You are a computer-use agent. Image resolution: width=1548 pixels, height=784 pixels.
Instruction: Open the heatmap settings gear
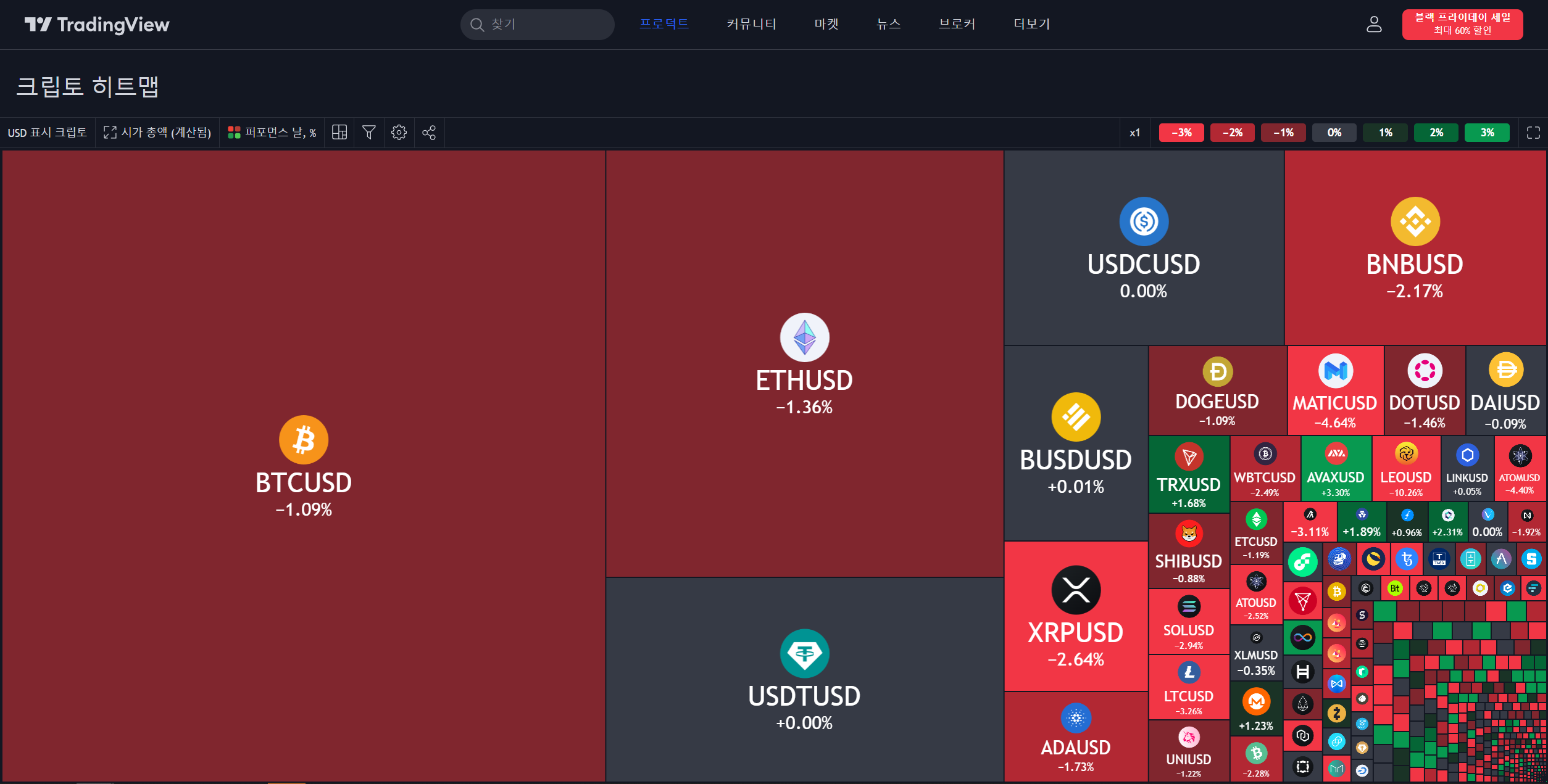click(399, 133)
